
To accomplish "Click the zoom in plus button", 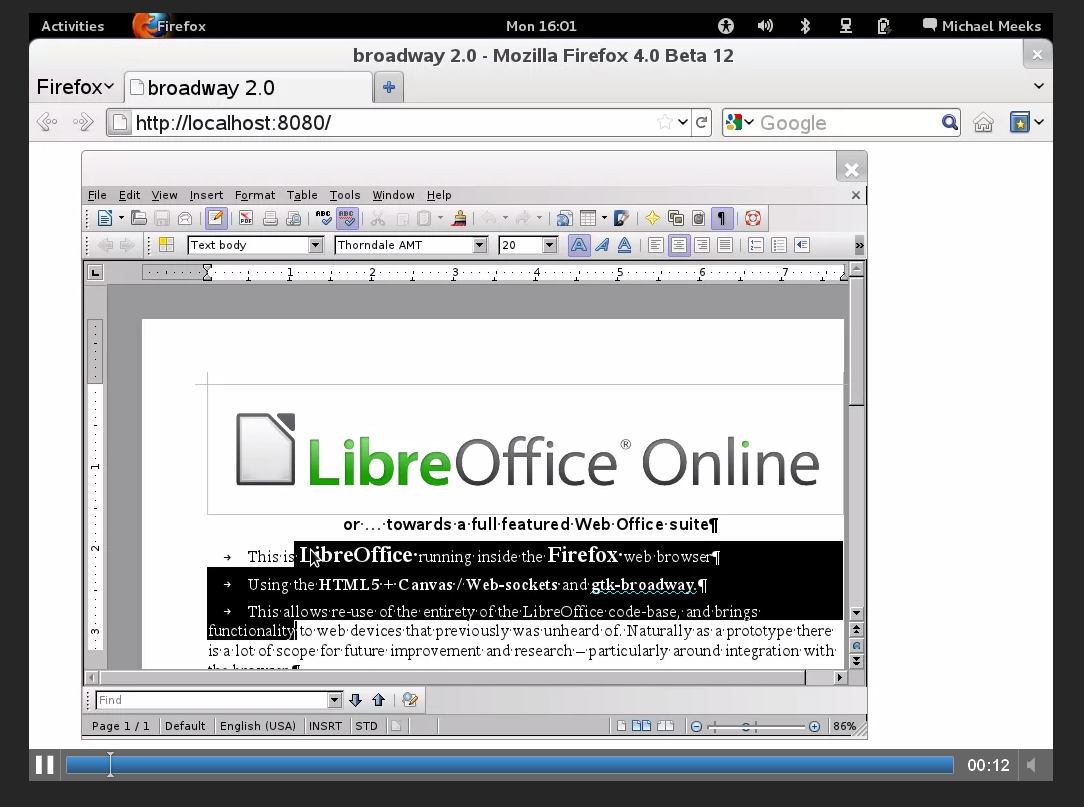I will (814, 726).
